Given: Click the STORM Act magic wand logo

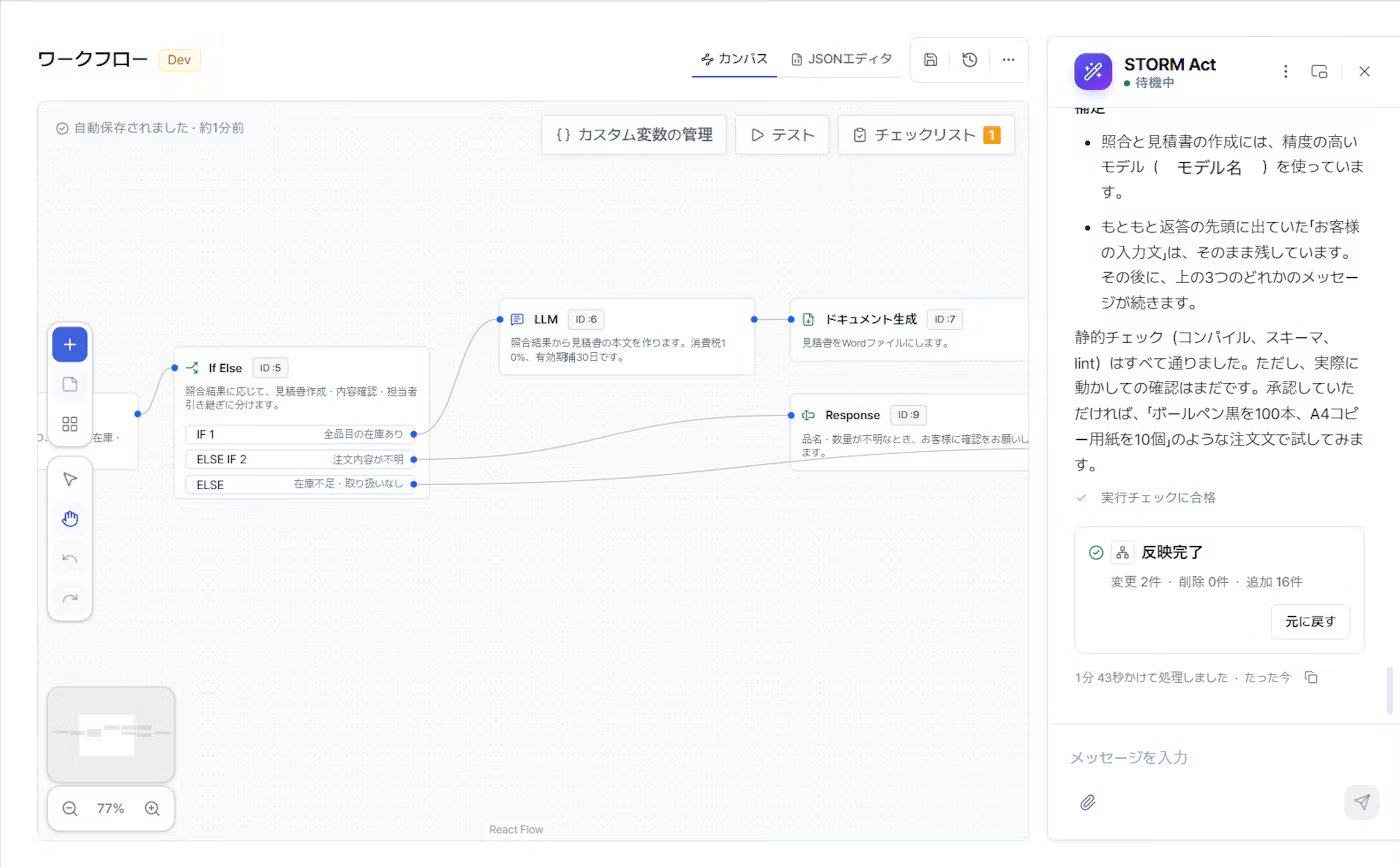Looking at the screenshot, I should [x=1093, y=71].
